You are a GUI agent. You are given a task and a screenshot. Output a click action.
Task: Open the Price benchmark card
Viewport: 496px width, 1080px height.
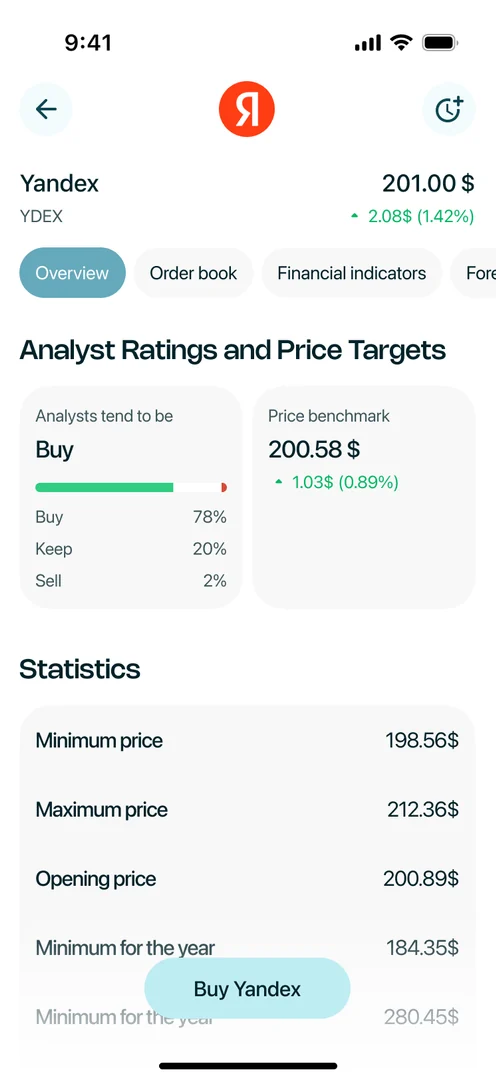coord(364,497)
